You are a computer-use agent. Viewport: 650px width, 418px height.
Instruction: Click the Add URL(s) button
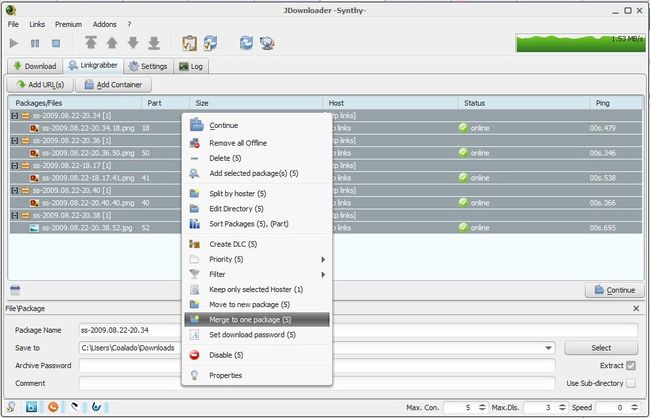[x=40, y=85]
